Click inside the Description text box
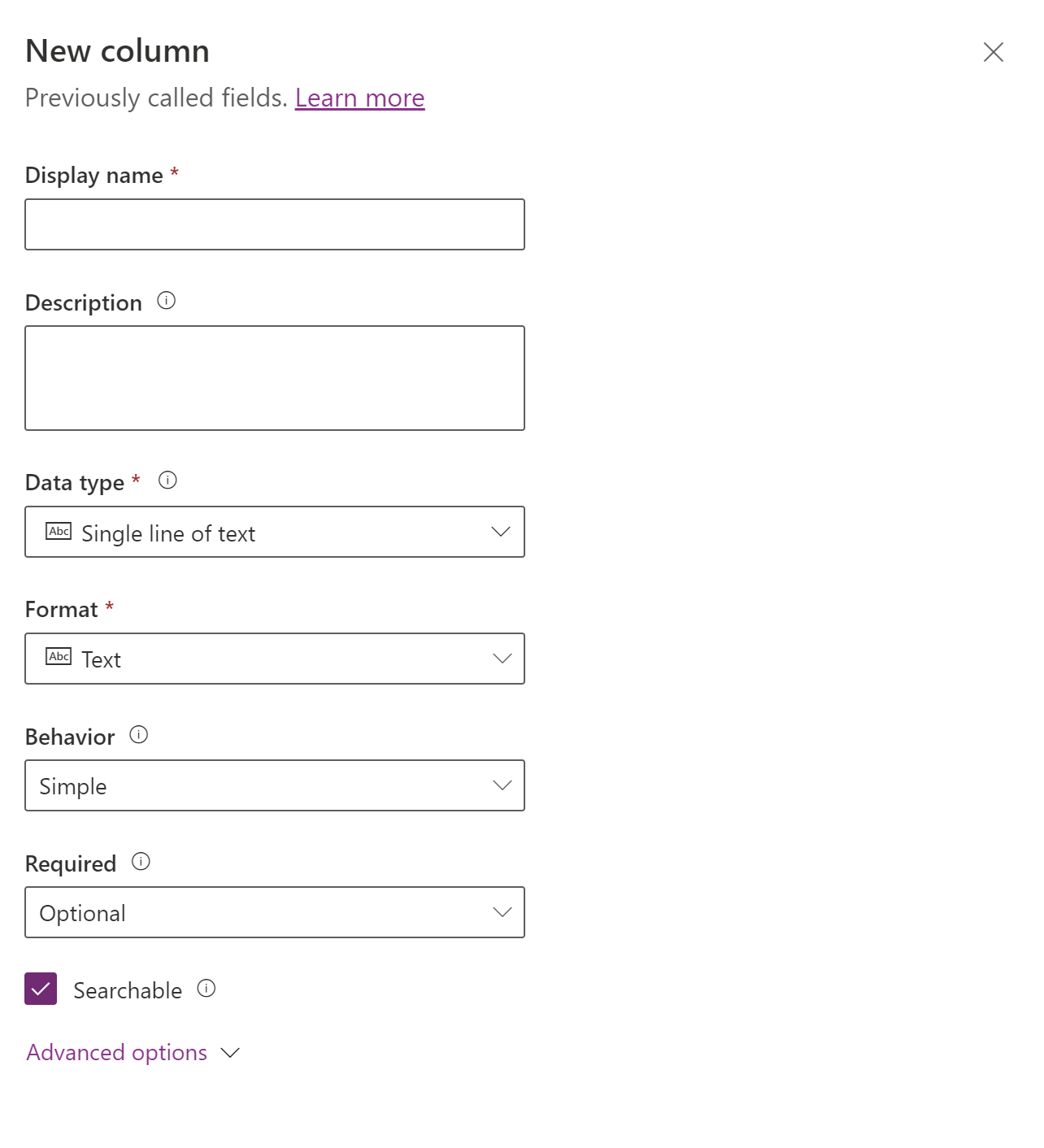This screenshot has height=1148, width=1044. click(275, 376)
